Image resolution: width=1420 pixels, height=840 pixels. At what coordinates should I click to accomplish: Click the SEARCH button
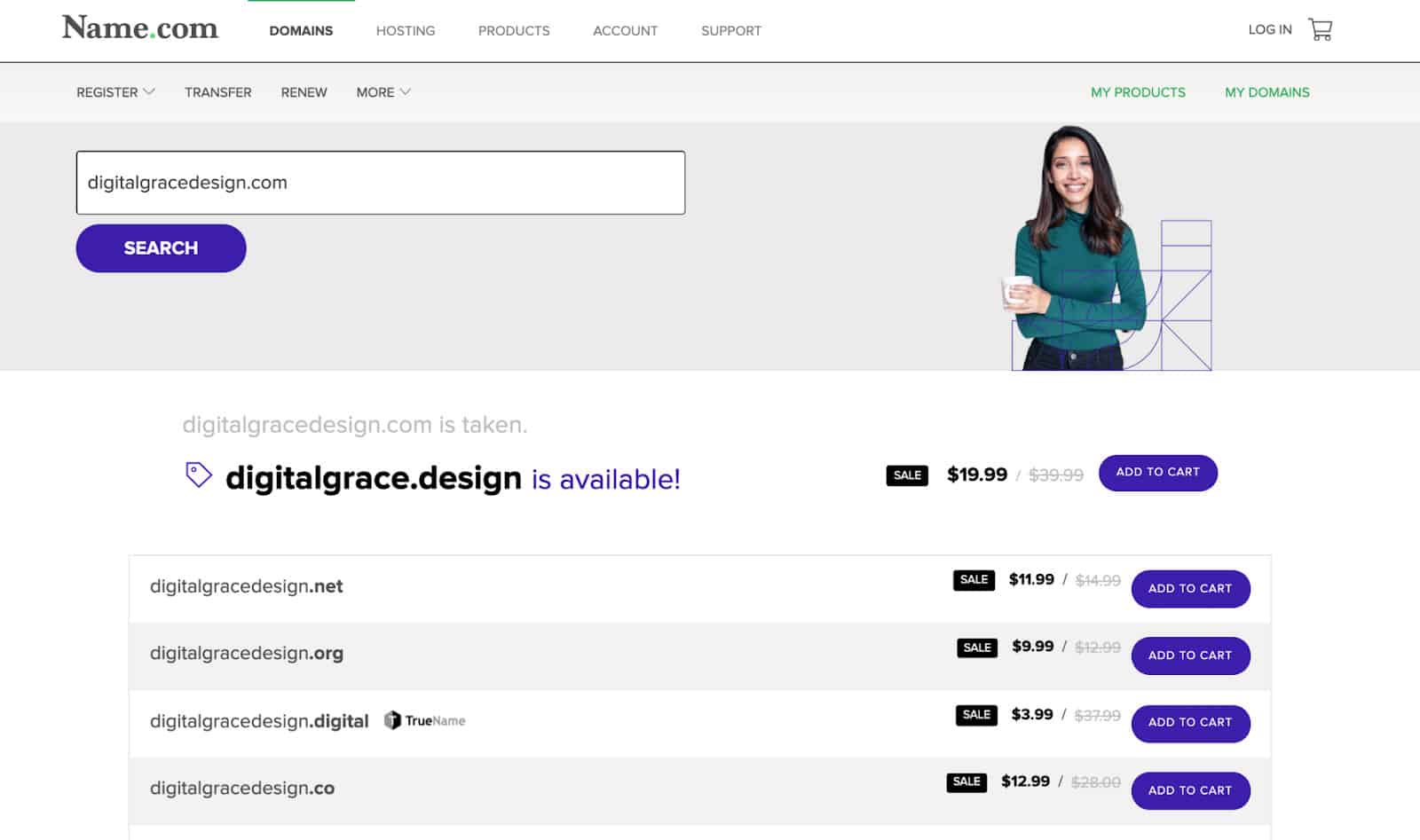[161, 248]
